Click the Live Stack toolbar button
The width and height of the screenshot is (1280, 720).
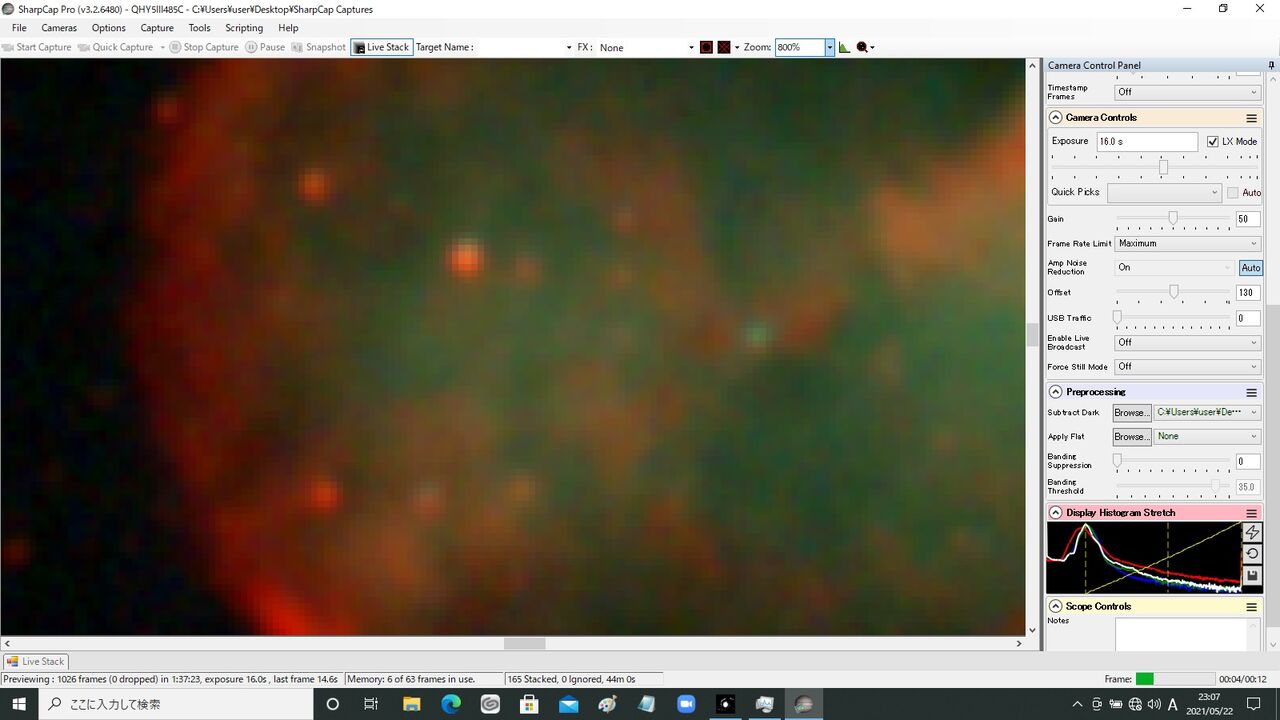381,47
